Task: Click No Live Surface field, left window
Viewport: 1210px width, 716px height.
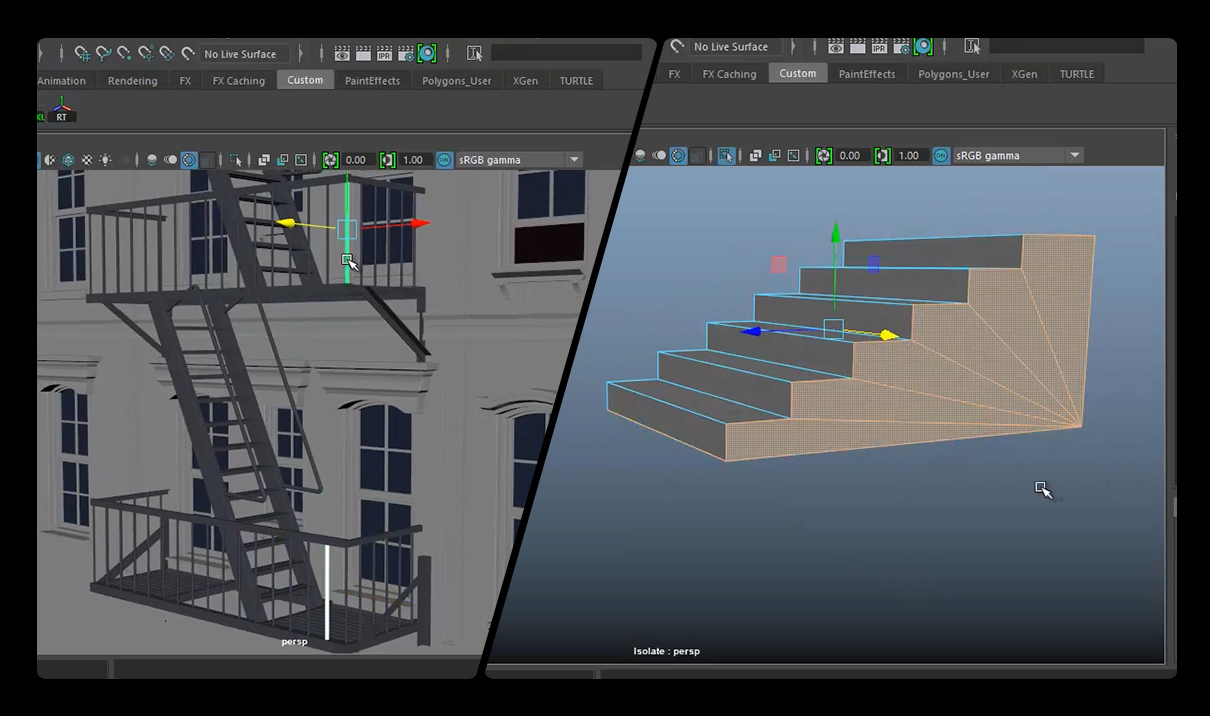Action: [246, 54]
